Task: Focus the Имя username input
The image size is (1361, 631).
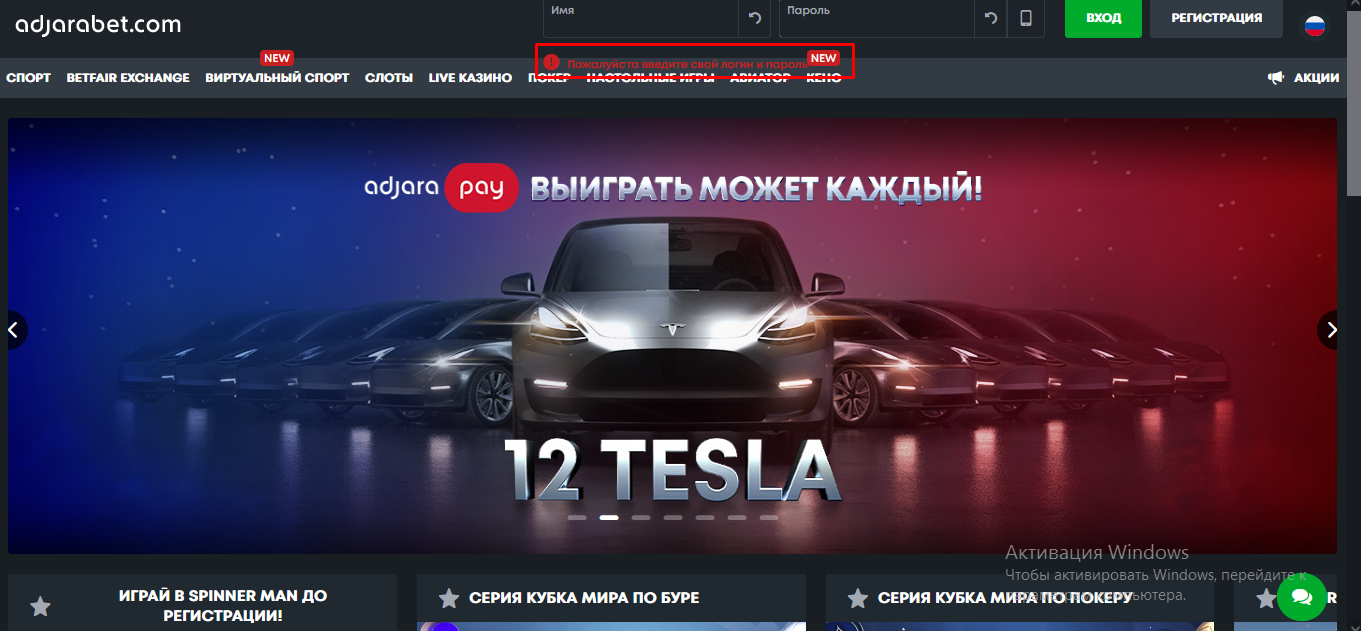Action: point(641,18)
